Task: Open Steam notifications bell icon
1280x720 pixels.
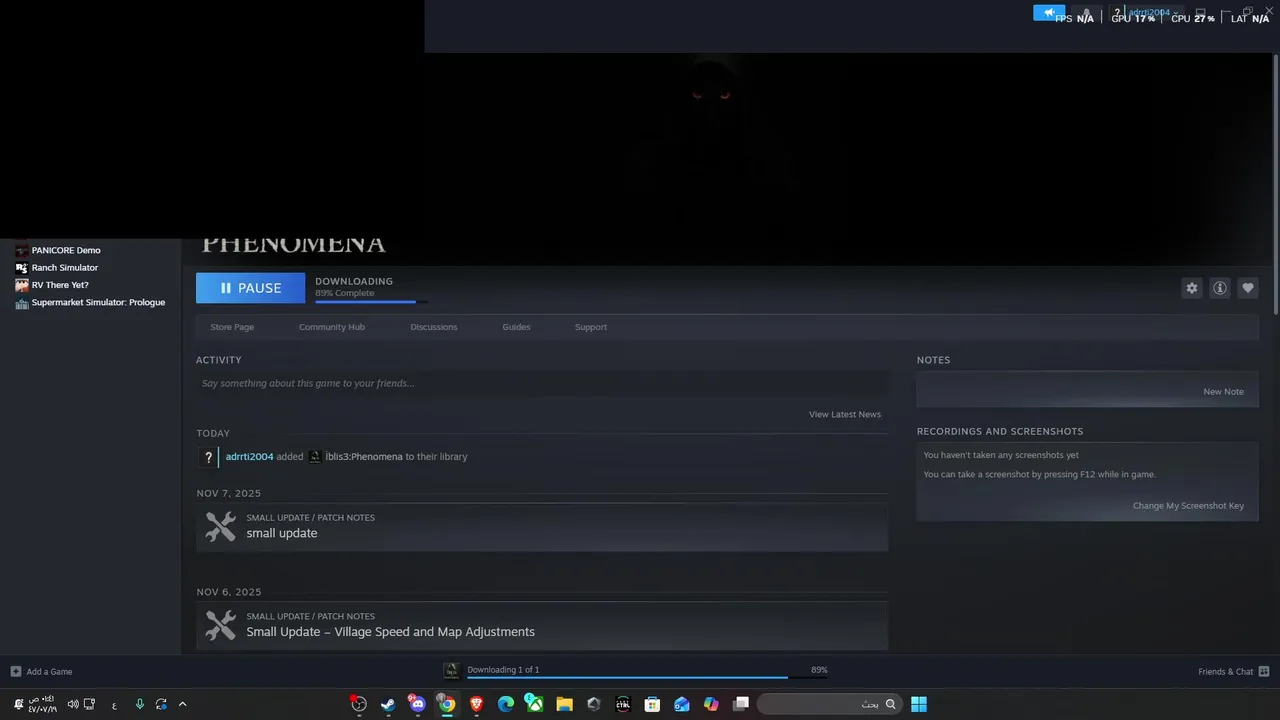Action: pos(1087,13)
